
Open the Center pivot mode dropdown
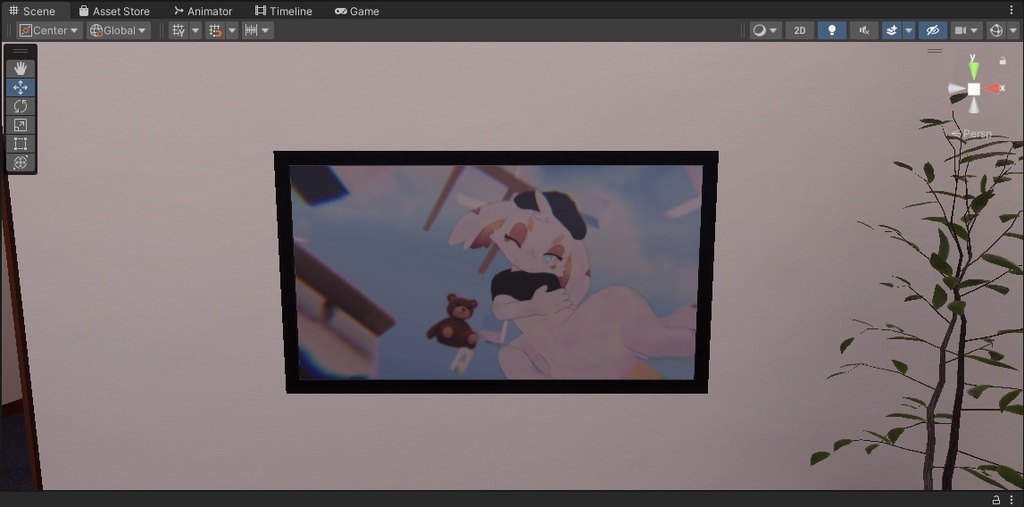tap(49, 30)
